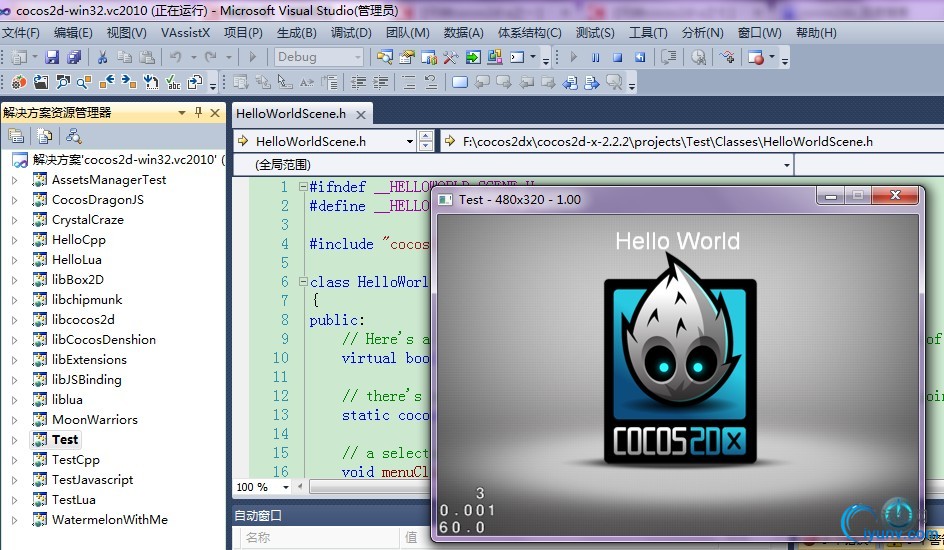
Task: Select the CocosDragonJS project
Action: (x=98, y=200)
